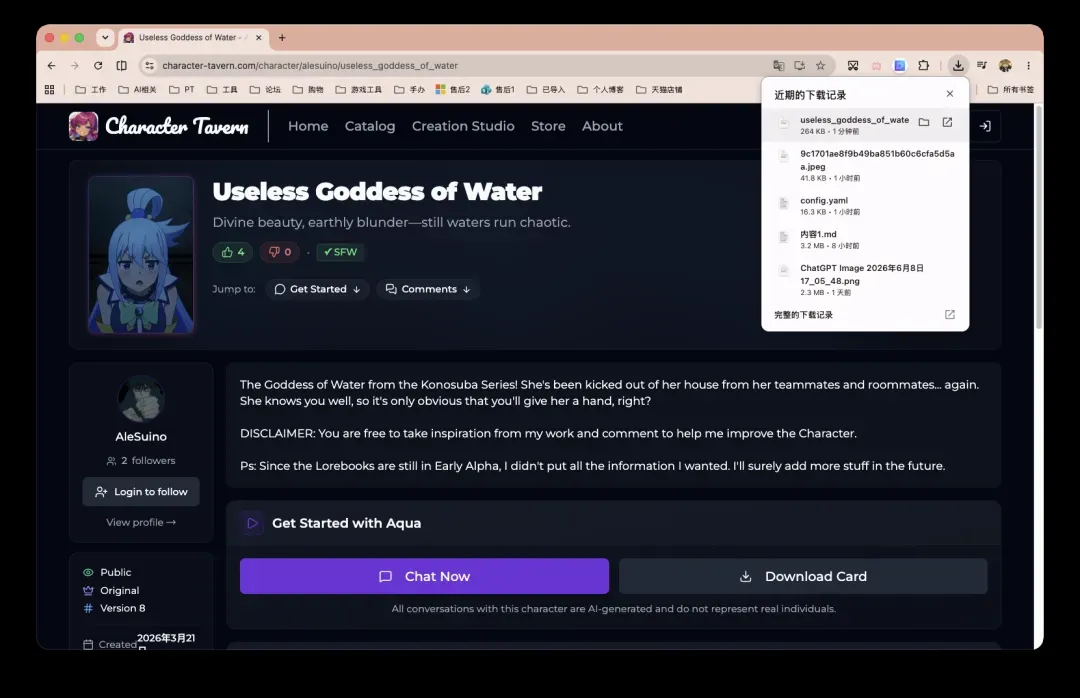1080x698 pixels.
Task: Open the Home nav item
Action: point(308,126)
